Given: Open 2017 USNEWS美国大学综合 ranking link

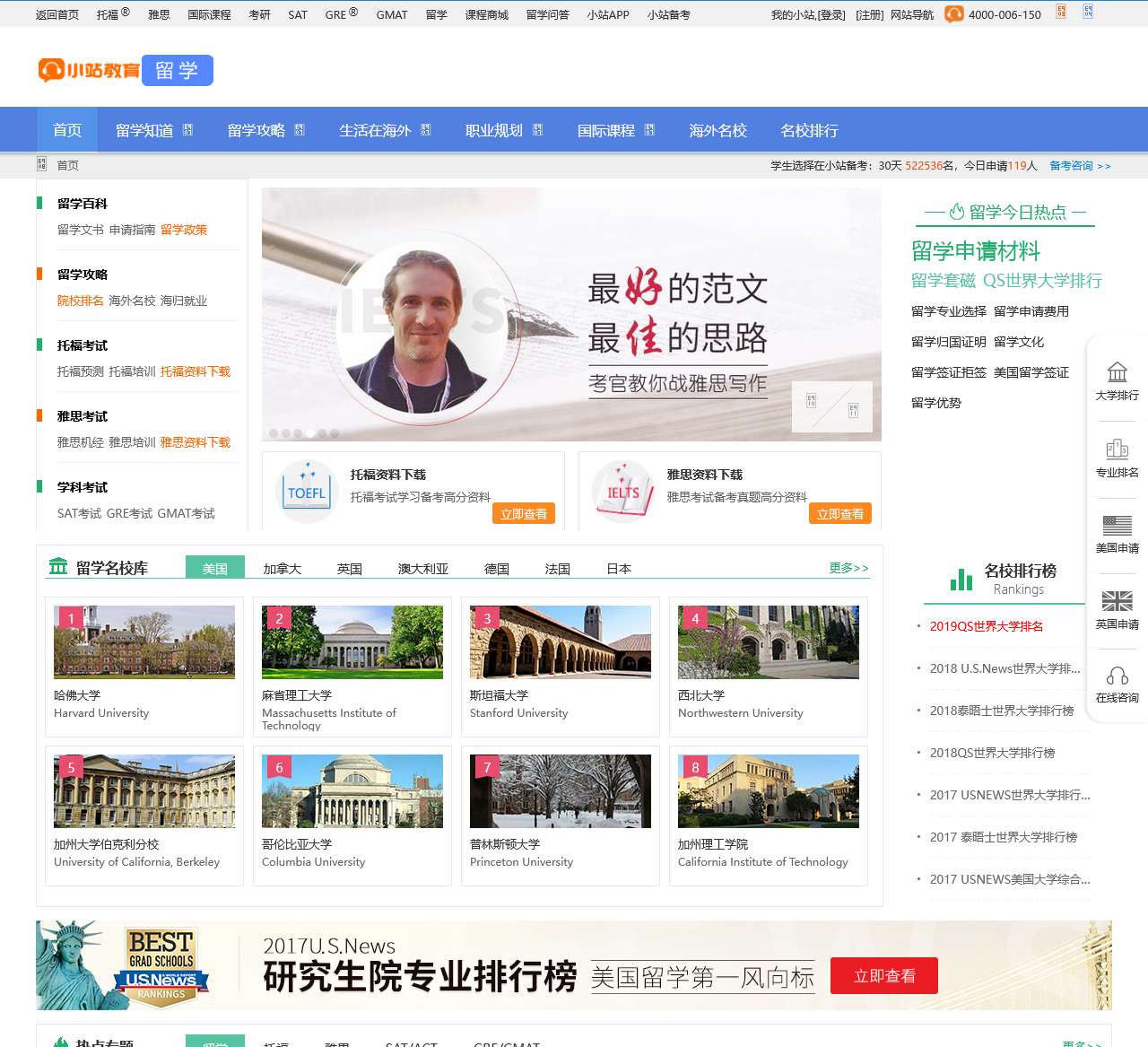Looking at the screenshot, I should pos(1010,879).
